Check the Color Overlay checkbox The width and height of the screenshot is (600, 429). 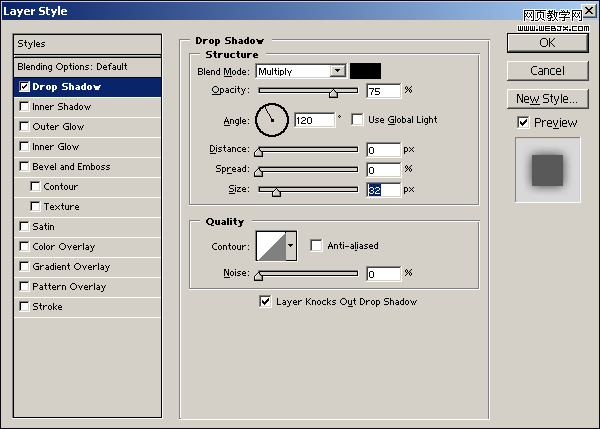click(24, 246)
